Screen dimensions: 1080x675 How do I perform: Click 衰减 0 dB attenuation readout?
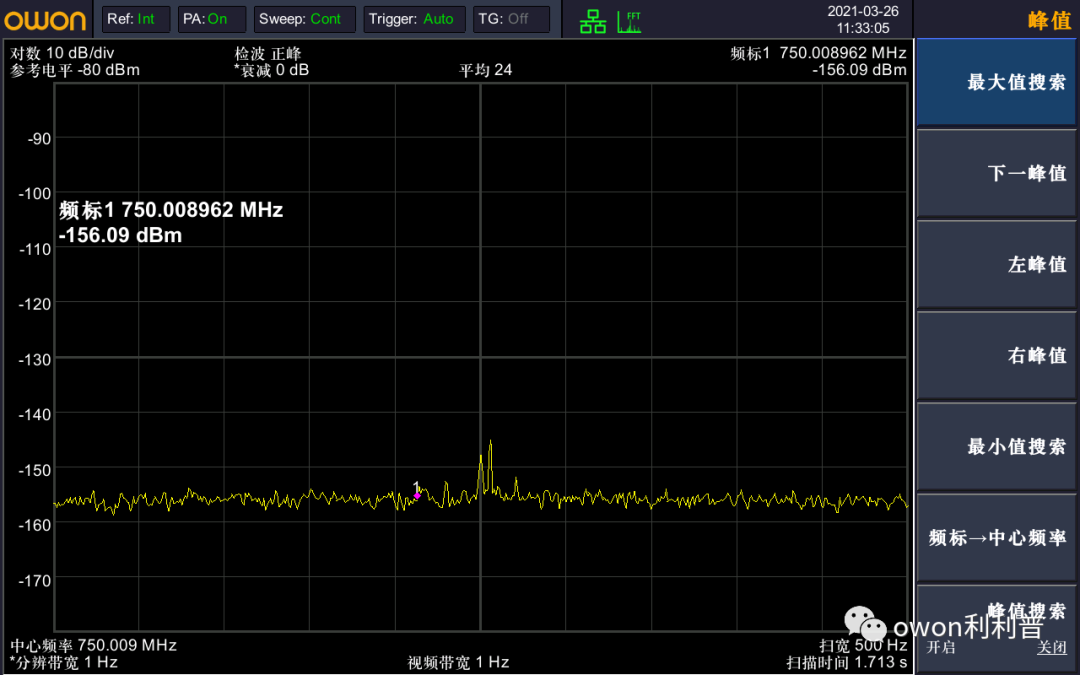click(x=271, y=70)
